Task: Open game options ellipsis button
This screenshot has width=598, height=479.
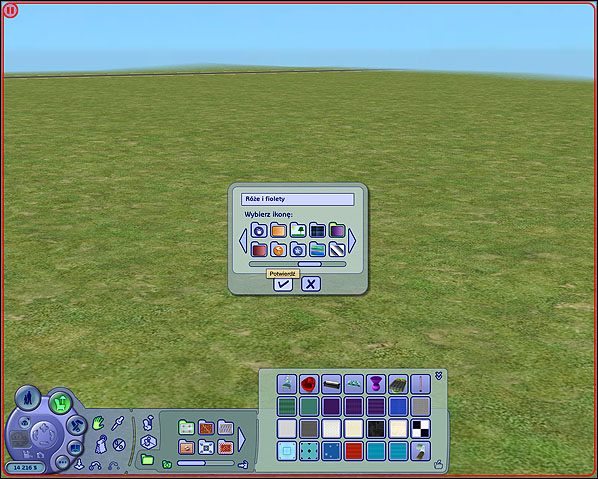Action: click(x=63, y=462)
